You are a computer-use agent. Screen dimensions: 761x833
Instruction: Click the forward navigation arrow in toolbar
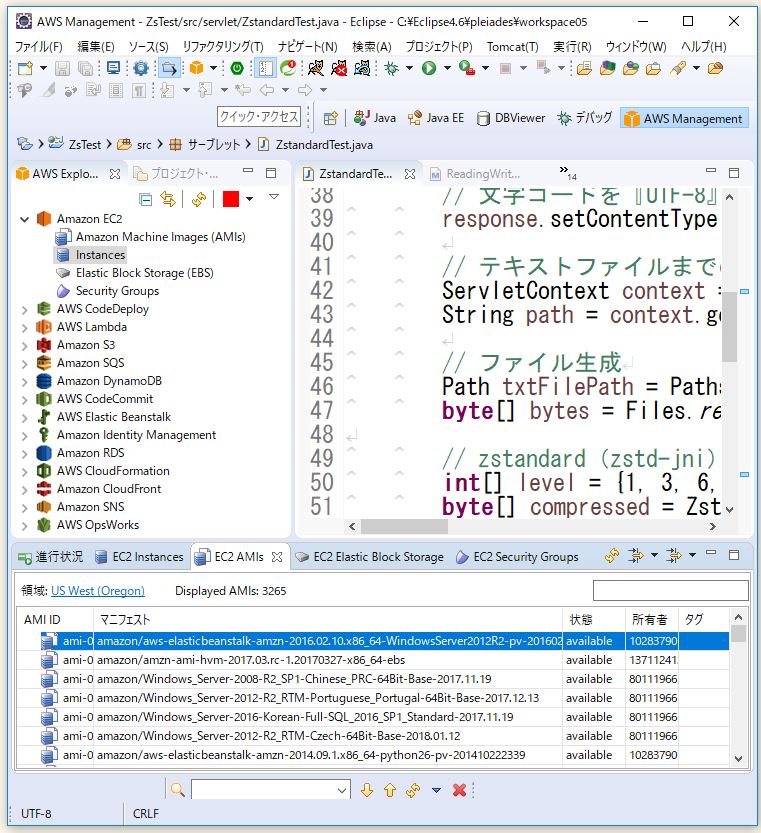305,90
